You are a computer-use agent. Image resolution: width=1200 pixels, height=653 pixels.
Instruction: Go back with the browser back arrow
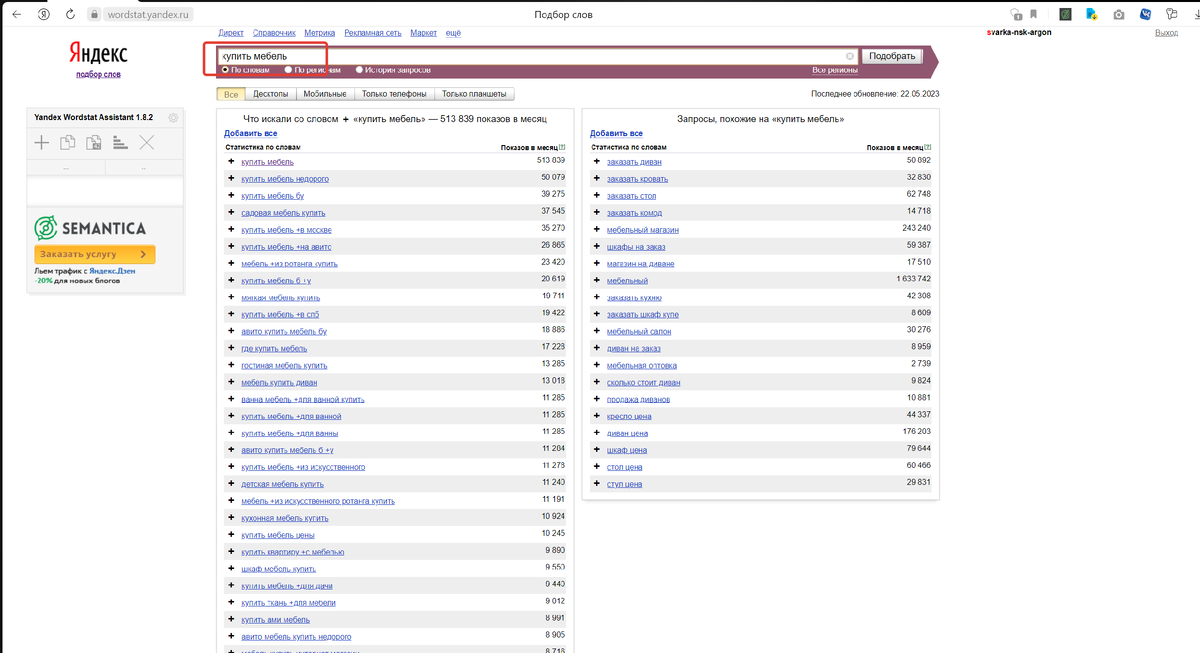16,15
